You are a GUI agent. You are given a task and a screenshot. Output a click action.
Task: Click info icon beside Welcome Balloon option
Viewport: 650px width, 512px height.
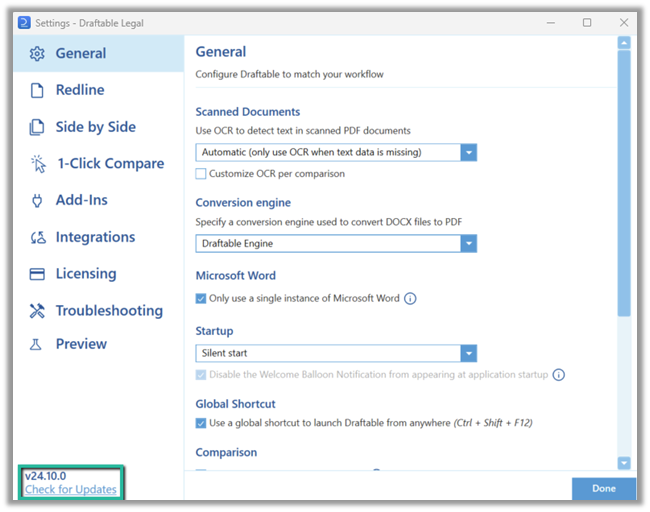tap(559, 375)
